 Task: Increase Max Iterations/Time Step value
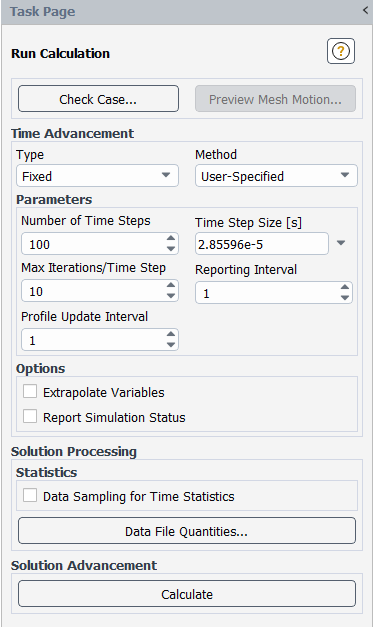pyautogui.click(x=171, y=286)
